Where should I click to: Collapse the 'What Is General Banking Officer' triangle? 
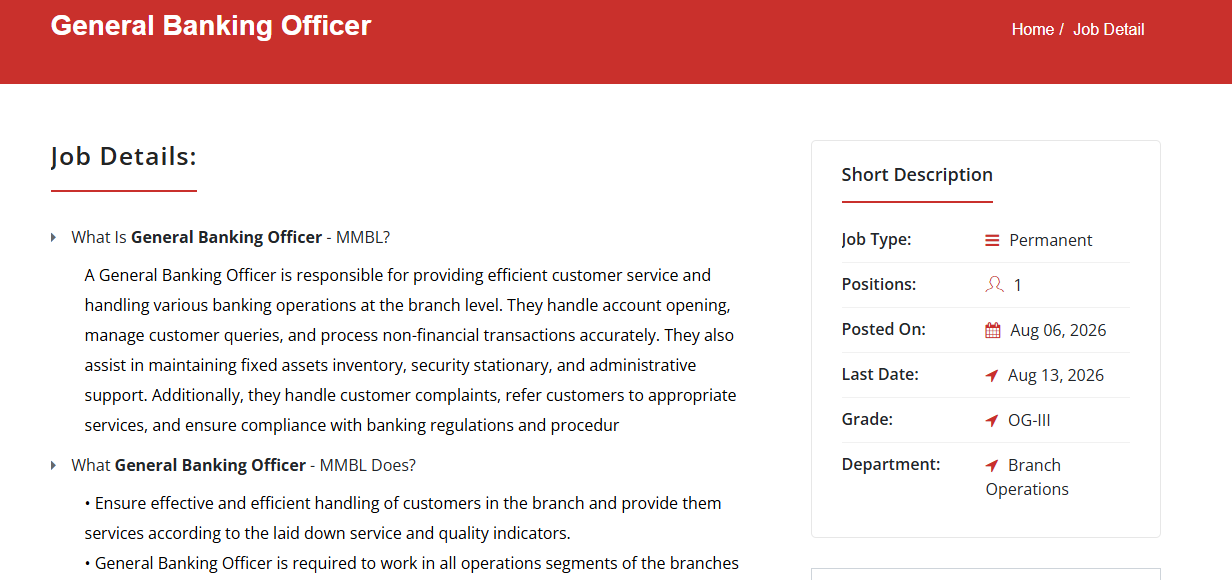[x=54, y=237]
